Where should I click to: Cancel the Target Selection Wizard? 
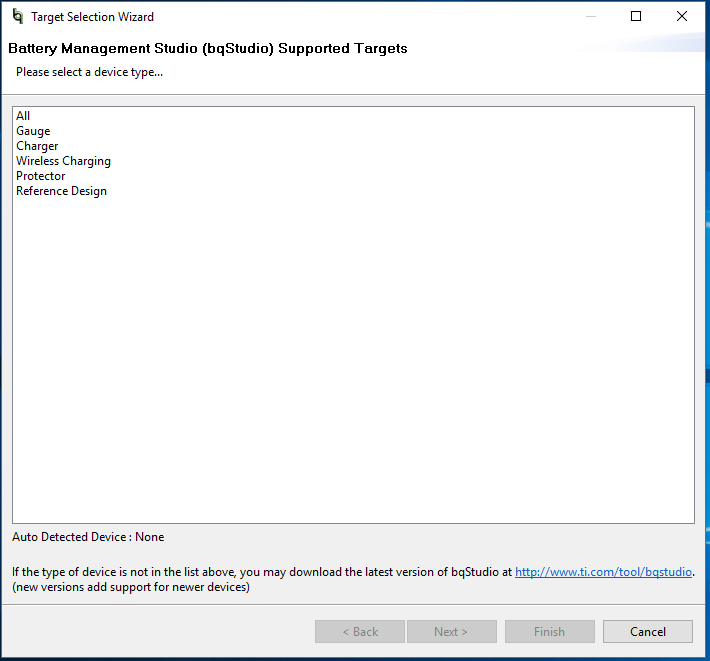(x=648, y=632)
